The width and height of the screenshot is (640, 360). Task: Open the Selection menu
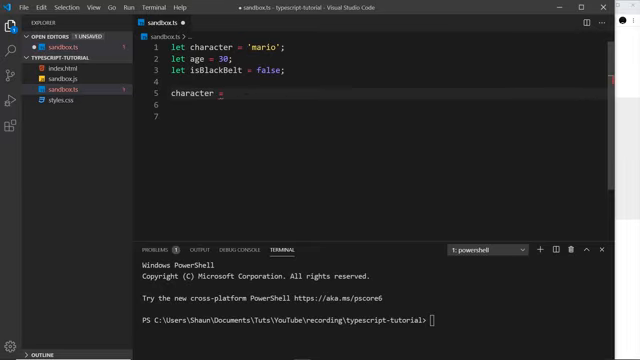tap(67, 7)
